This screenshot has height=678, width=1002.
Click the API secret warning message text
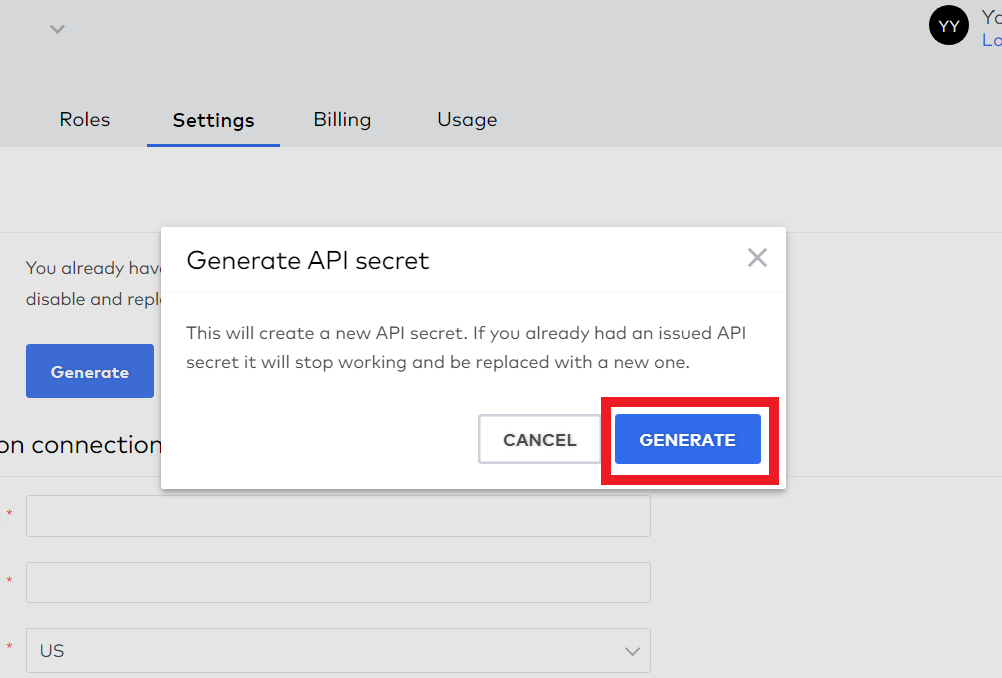465,347
